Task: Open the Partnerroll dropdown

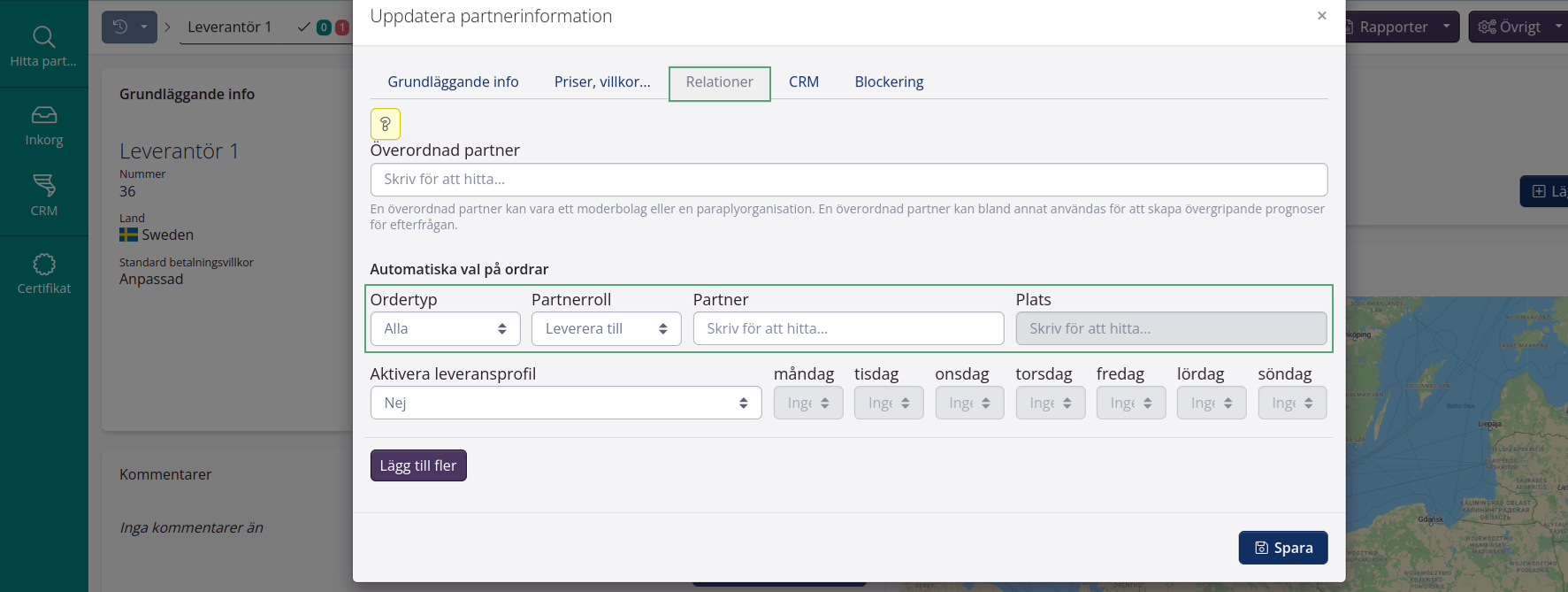Action: [x=606, y=328]
